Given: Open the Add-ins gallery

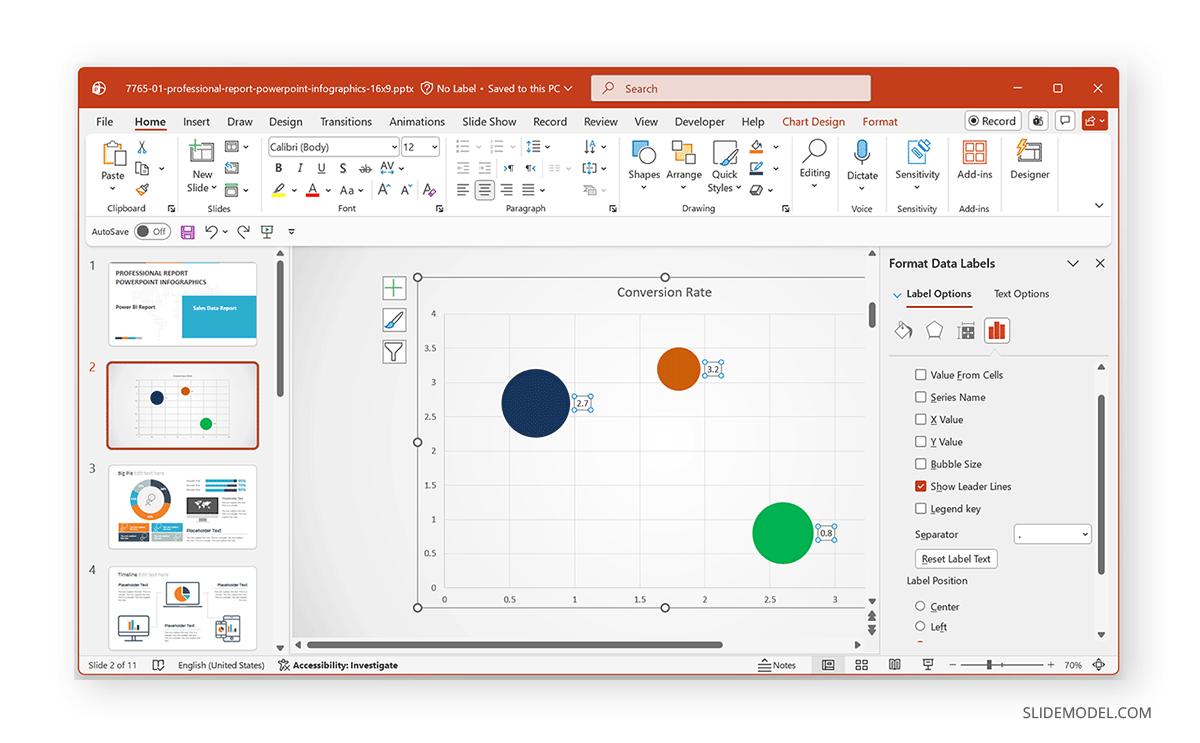Looking at the screenshot, I should click(x=974, y=160).
